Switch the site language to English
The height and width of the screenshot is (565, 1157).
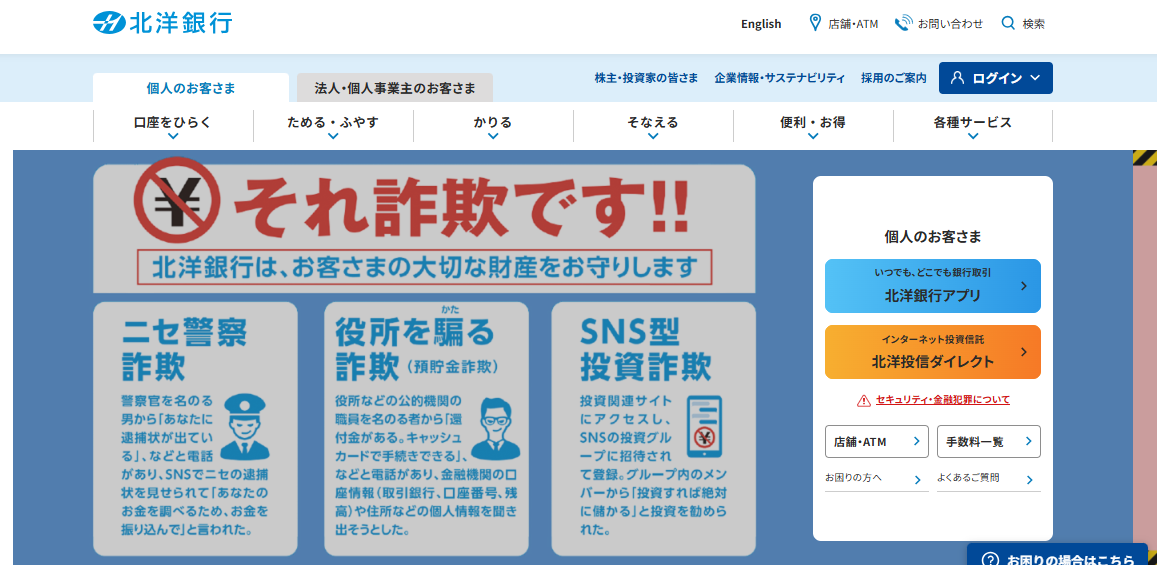pos(761,24)
